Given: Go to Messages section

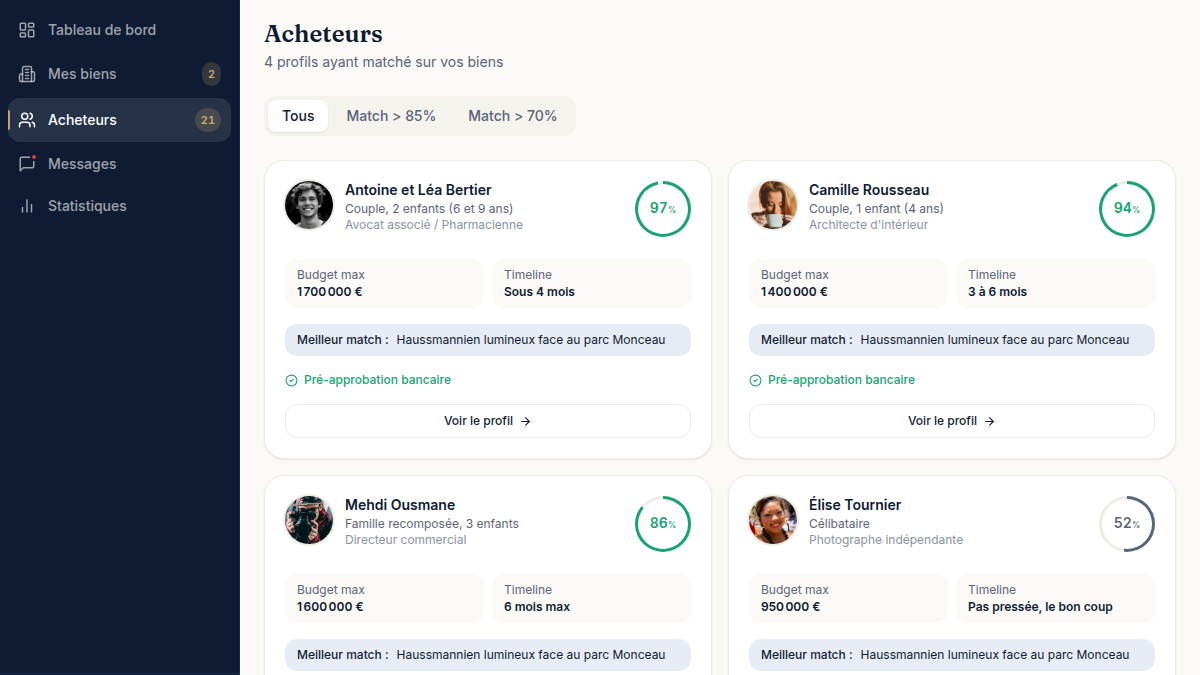Looking at the screenshot, I should click(120, 164).
